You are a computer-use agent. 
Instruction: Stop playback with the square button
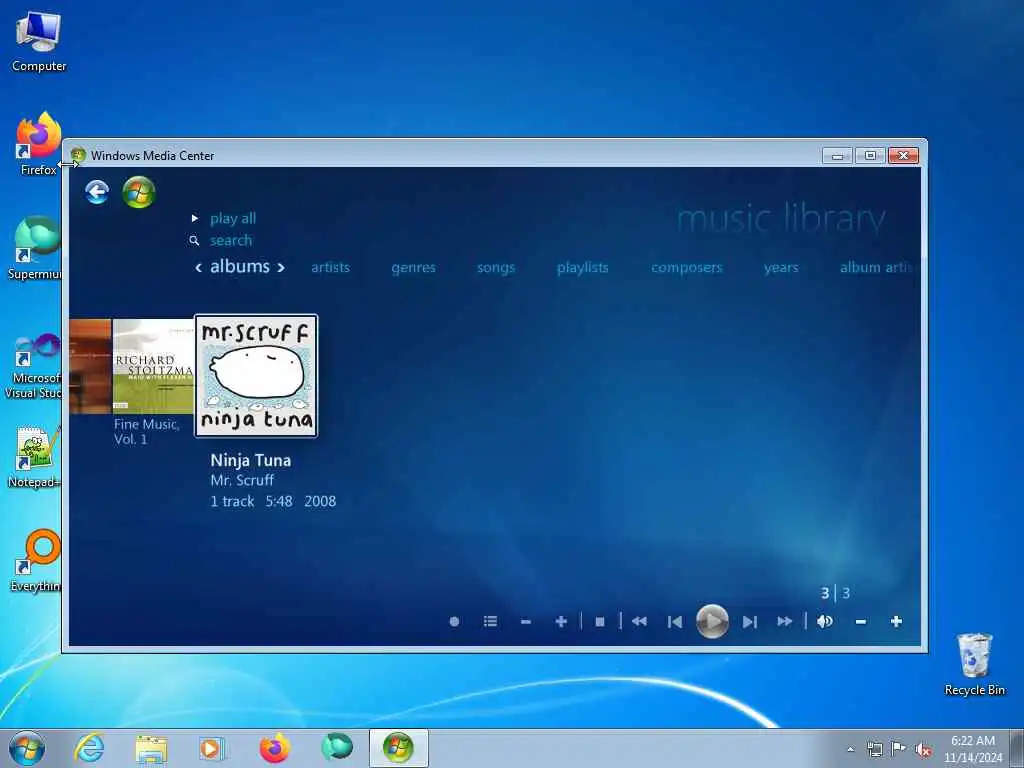coord(600,622)
